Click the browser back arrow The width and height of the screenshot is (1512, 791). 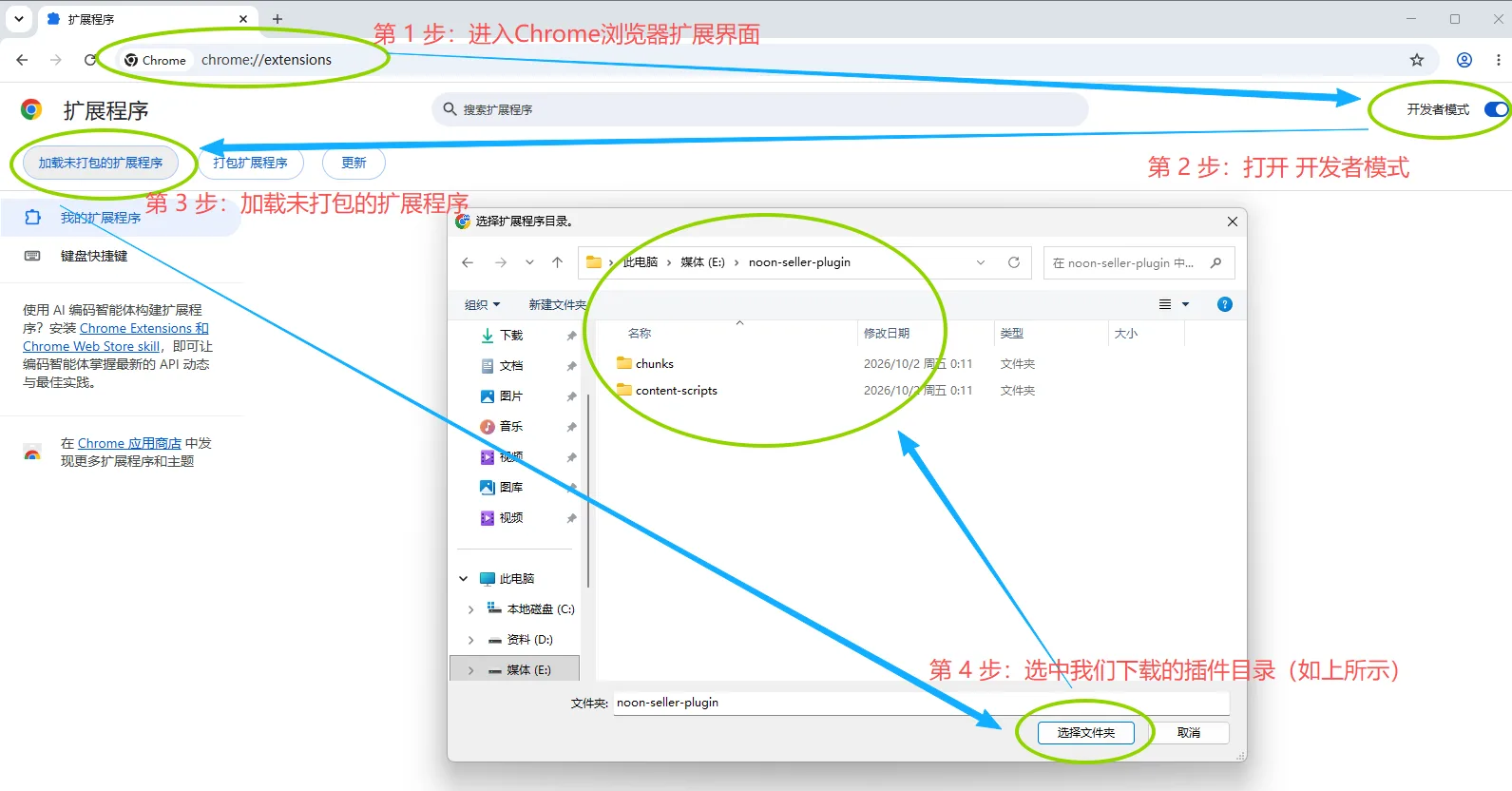(22, 60)
